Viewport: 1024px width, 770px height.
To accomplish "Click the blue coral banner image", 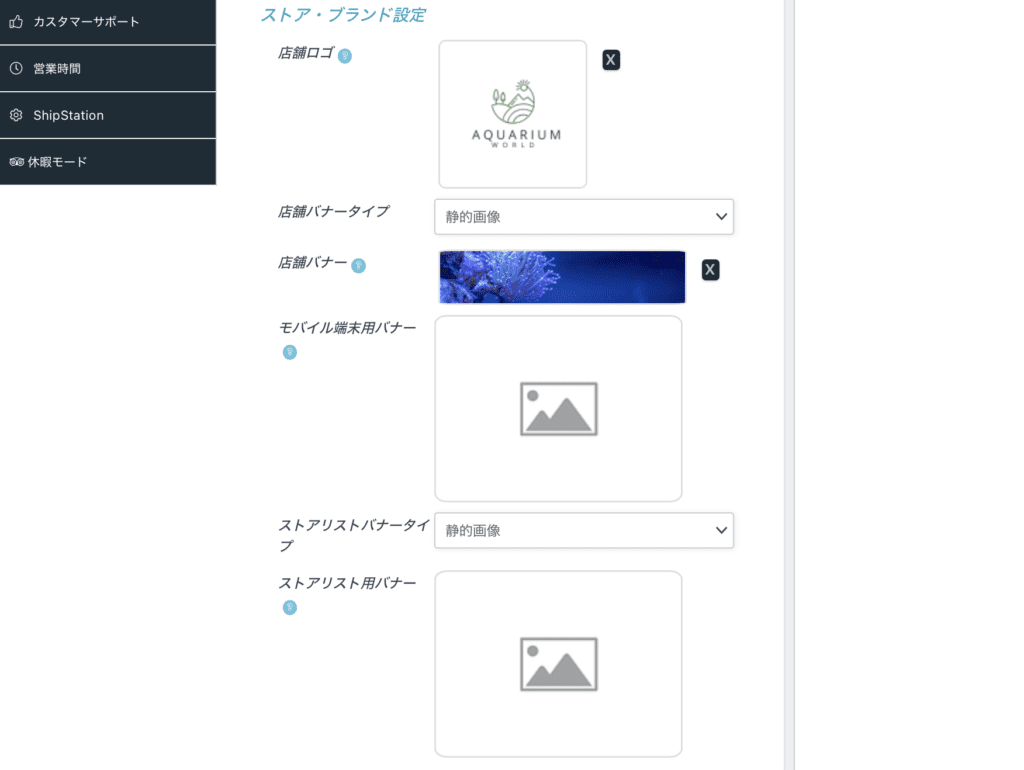I will pos(561,277).
